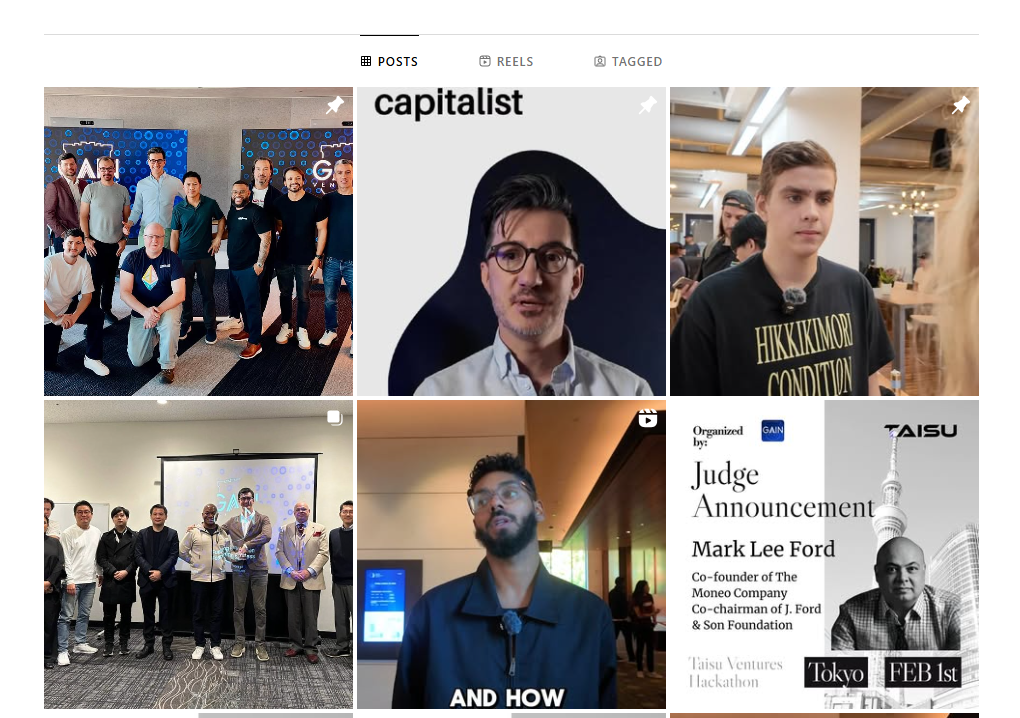Click the Tokyo label in hackathon post
1020x718 pixels.
[x=836, y=672]
